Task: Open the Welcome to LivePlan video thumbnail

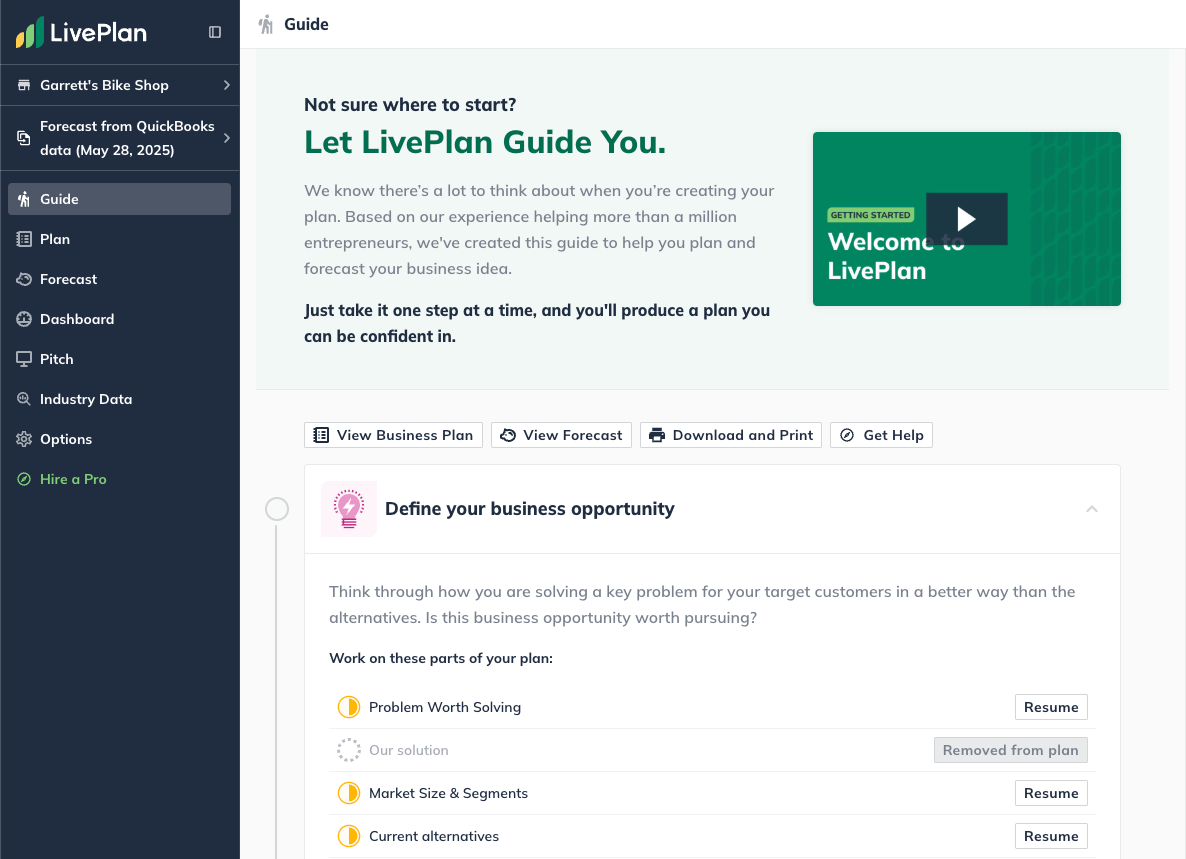Action: click(967, 219)
